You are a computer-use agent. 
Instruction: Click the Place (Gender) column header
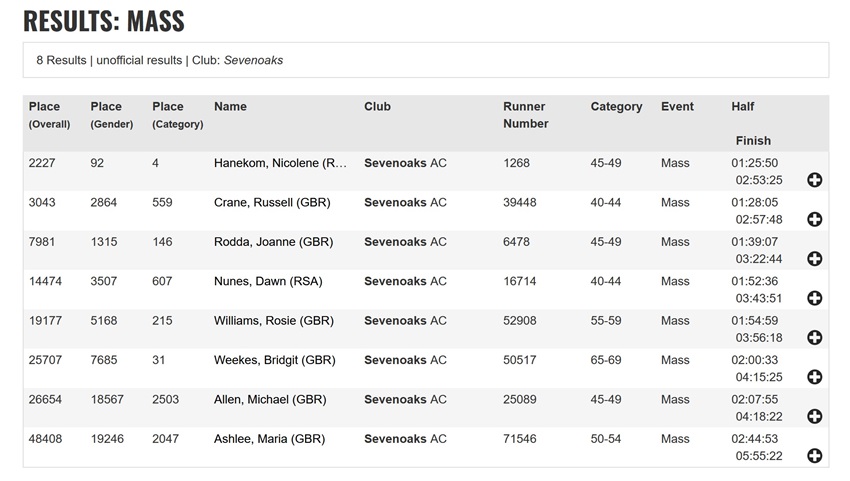pyautogui.click(x=112, y=115)
